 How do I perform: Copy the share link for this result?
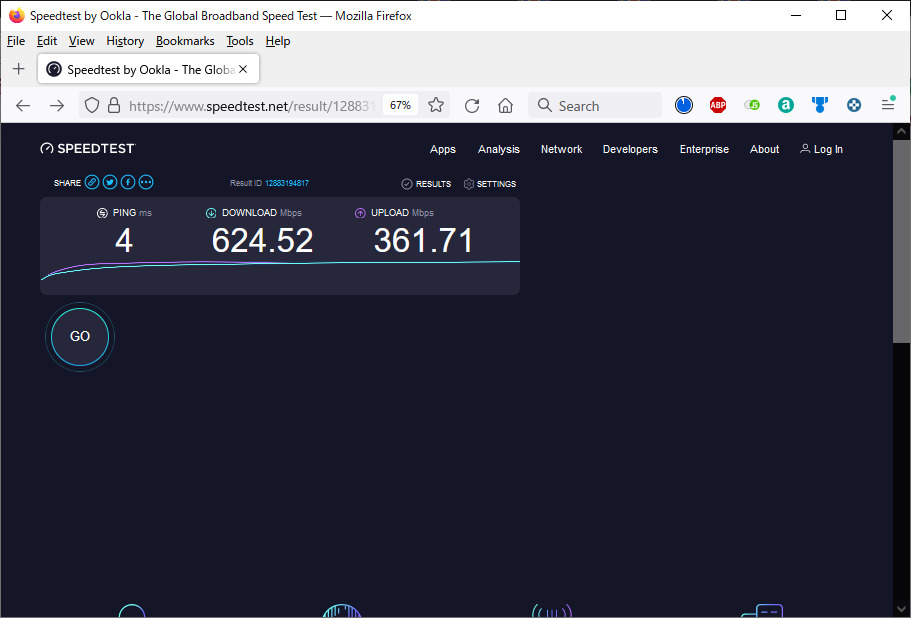92,183
